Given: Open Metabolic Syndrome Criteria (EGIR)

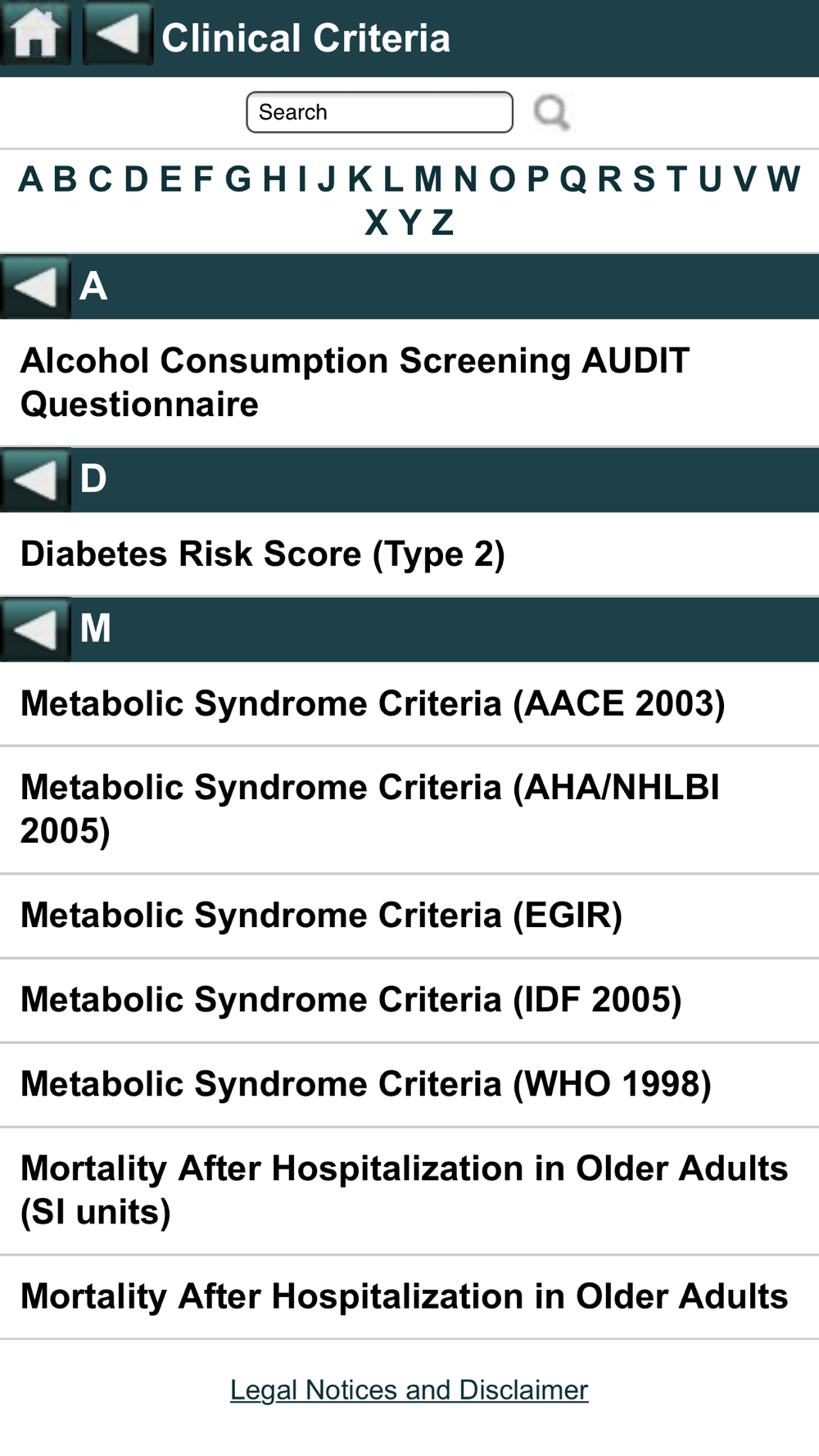Looking at the screenshot, I should (409, 916).
